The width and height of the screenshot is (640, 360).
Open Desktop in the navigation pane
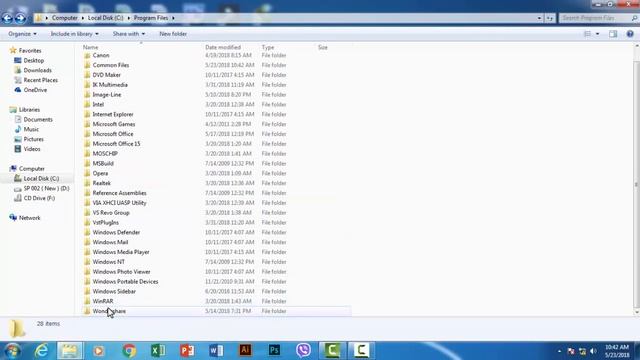tap(33, 60)
